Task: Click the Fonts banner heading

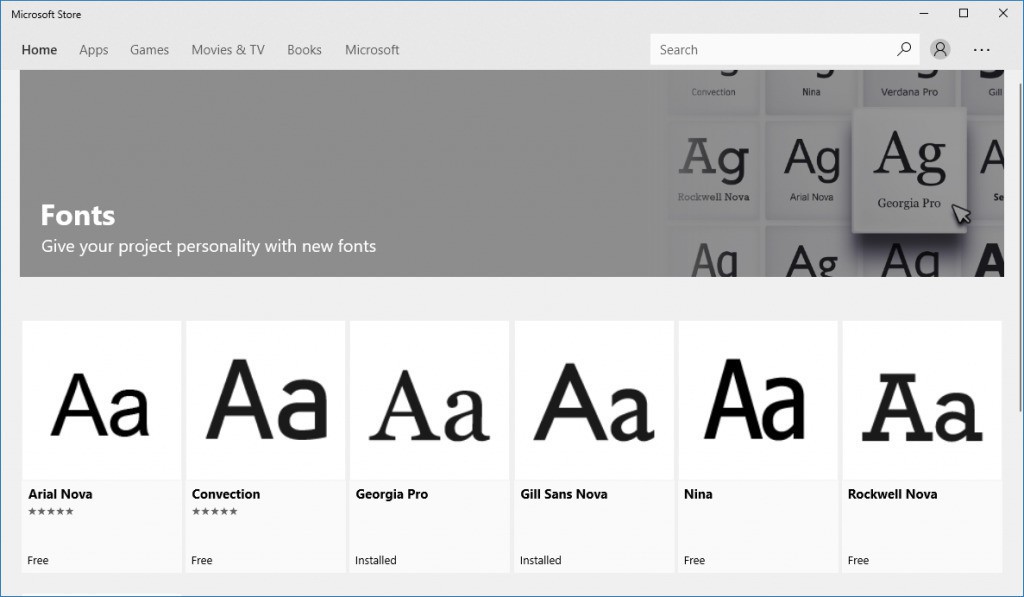Action: [x=78, y=215]
